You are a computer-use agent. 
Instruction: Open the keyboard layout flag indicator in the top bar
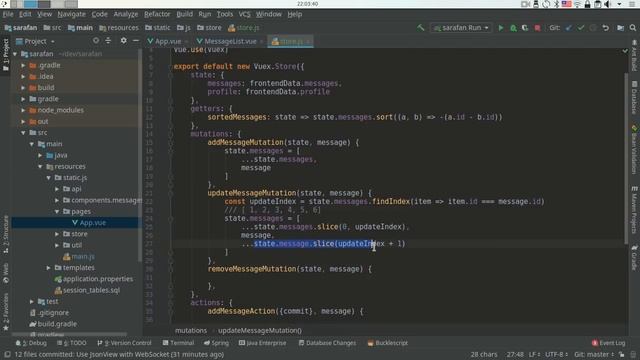(x=567, y=4)
